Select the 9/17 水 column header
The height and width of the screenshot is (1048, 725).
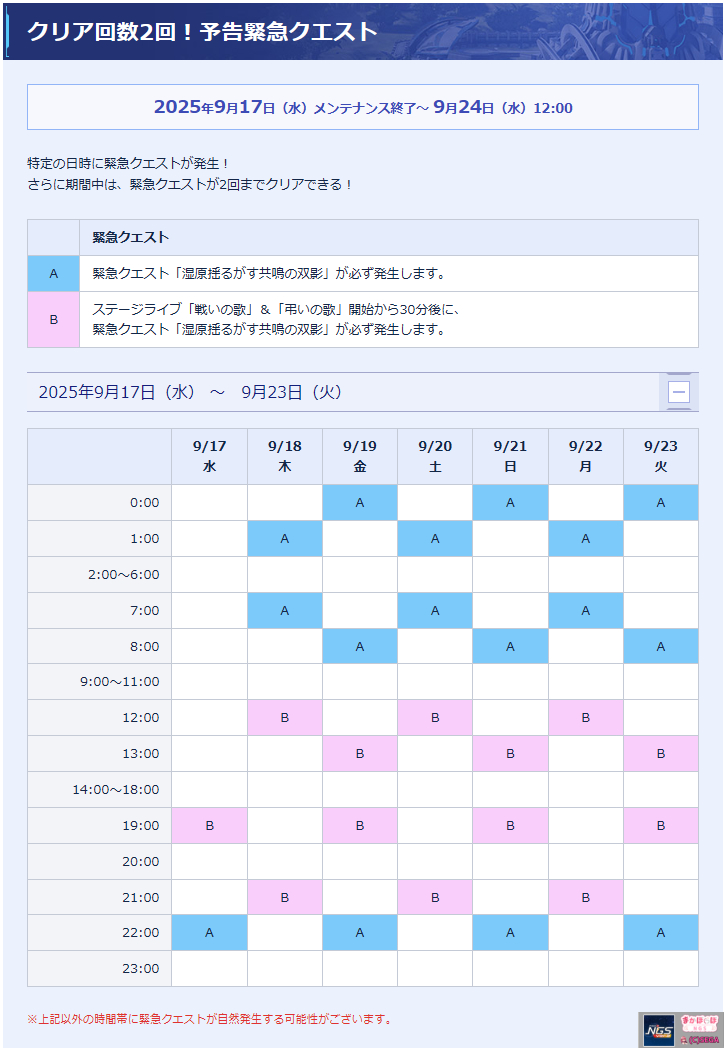click(210, 456)
